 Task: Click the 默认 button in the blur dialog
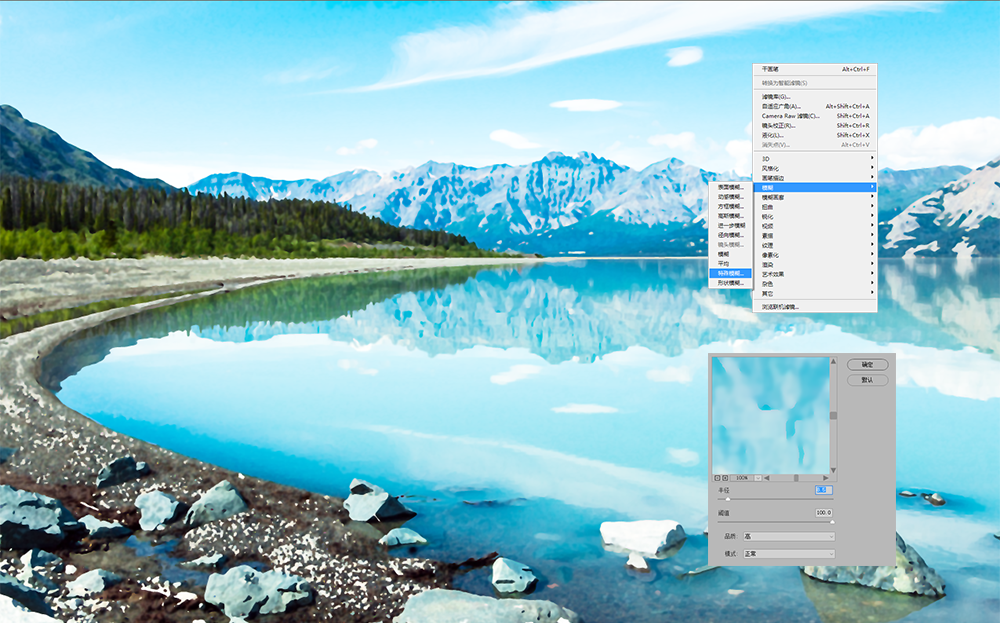click(867, 379)
